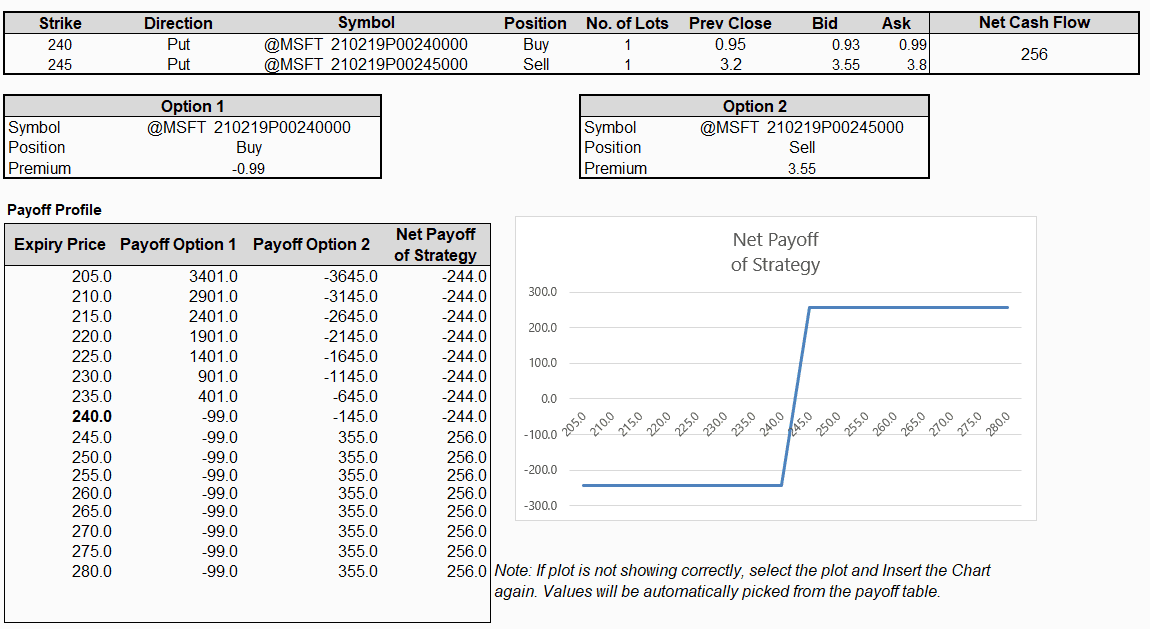Screen dimensions: 1150x629
Task: Select the Bid value 0.93
Action: click(x=845, y=45)
